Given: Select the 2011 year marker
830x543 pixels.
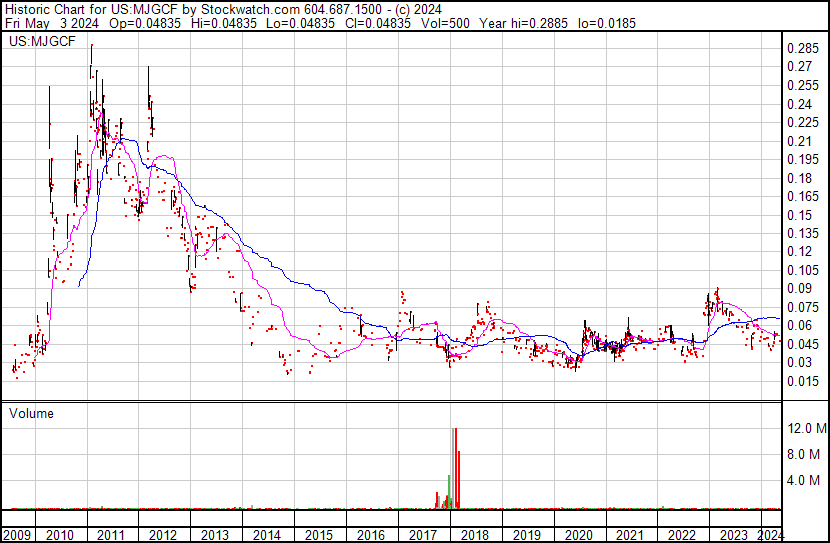Looking at the screenshot, I should [x=111, y=535].
